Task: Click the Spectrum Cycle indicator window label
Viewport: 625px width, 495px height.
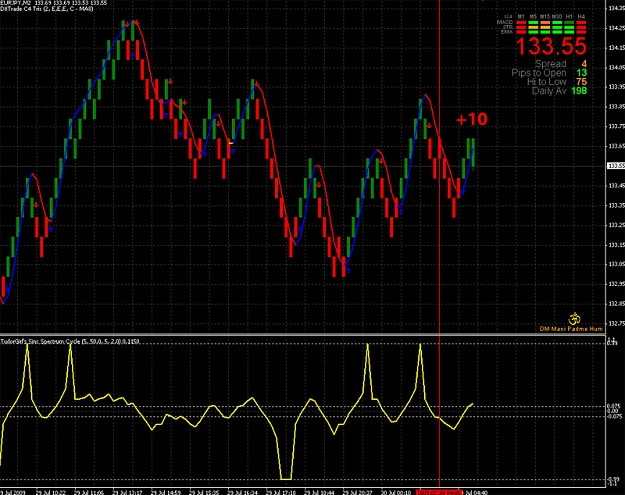Action: pos(70,342)
